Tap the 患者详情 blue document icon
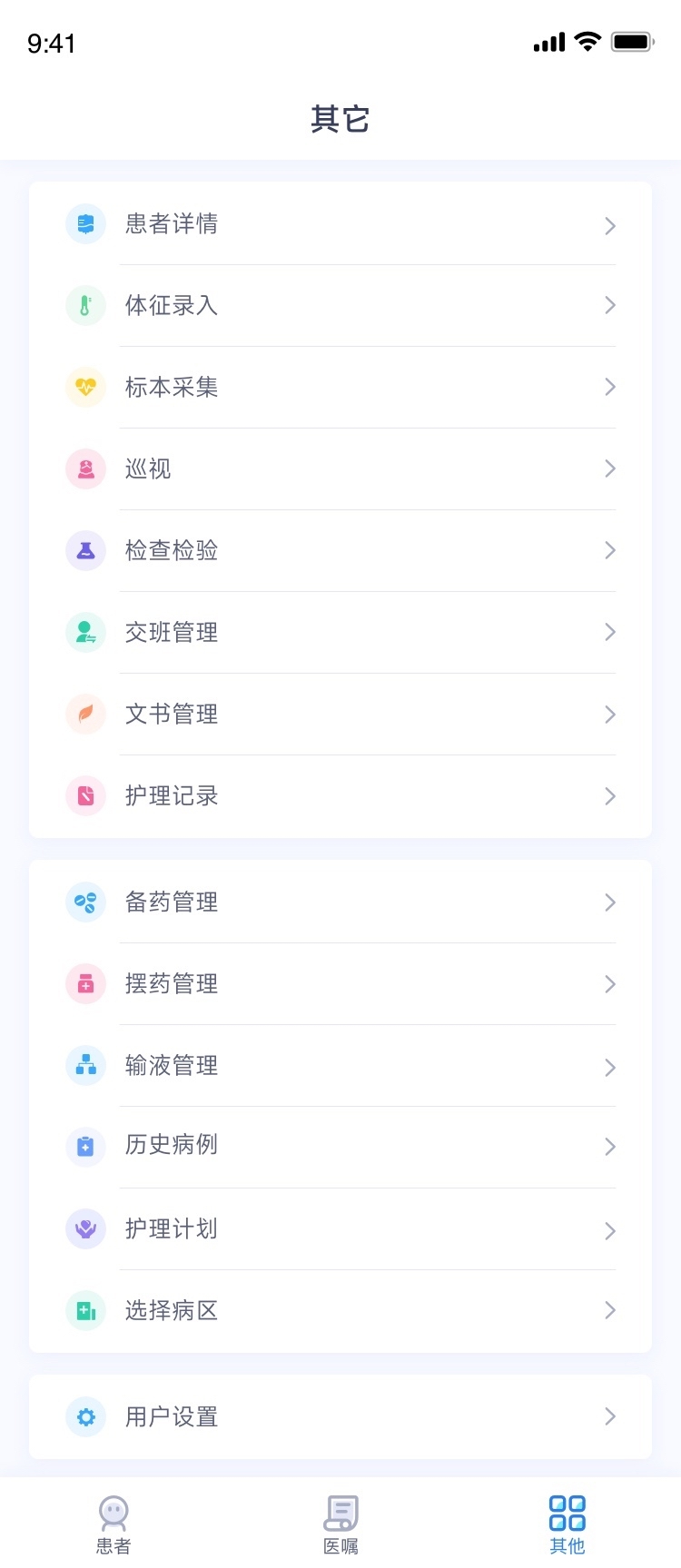The image size is (681, 1568). [x=86, y=224]
